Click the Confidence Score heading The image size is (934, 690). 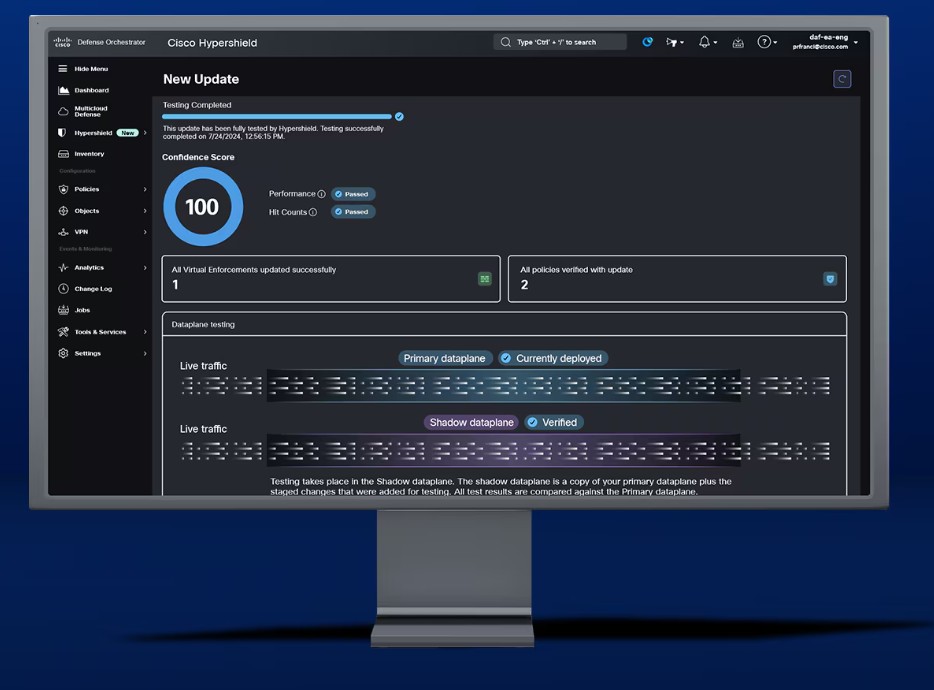(198, 157)
